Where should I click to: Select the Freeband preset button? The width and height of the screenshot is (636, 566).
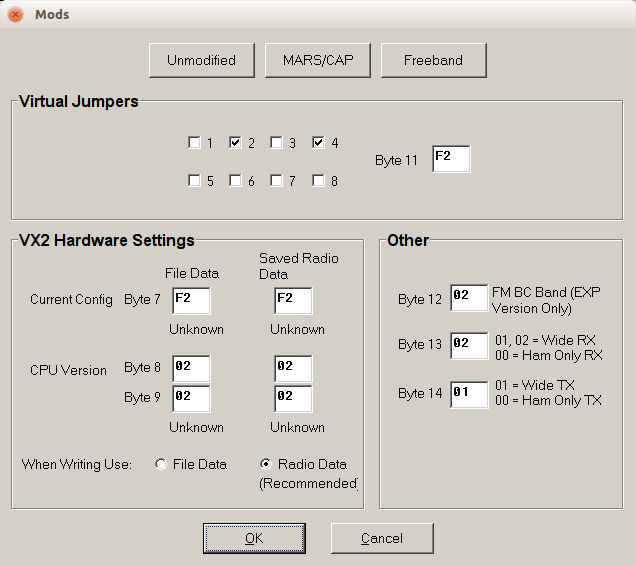433,60
